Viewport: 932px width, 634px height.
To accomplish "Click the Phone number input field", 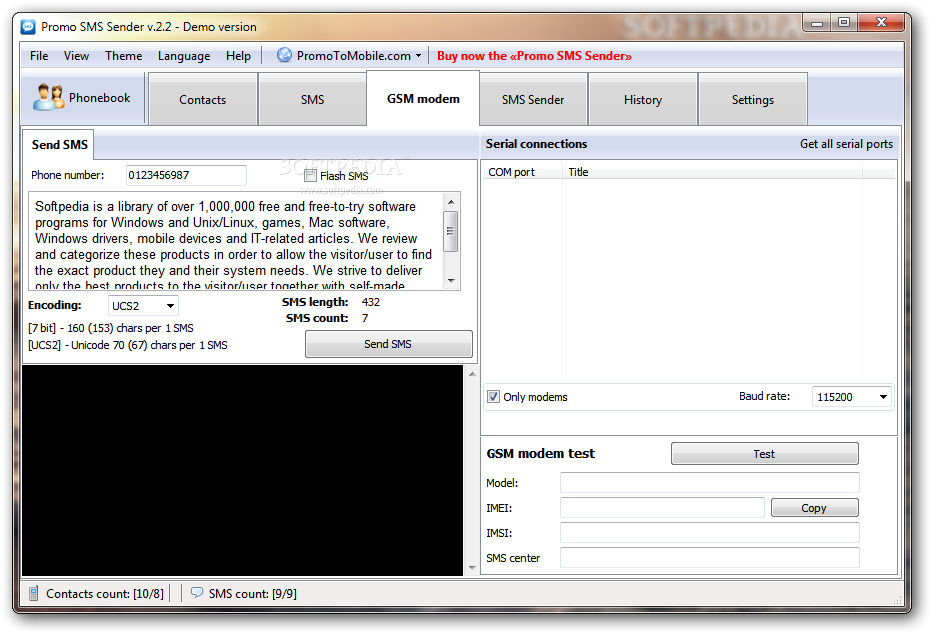I will click(186, 175).
